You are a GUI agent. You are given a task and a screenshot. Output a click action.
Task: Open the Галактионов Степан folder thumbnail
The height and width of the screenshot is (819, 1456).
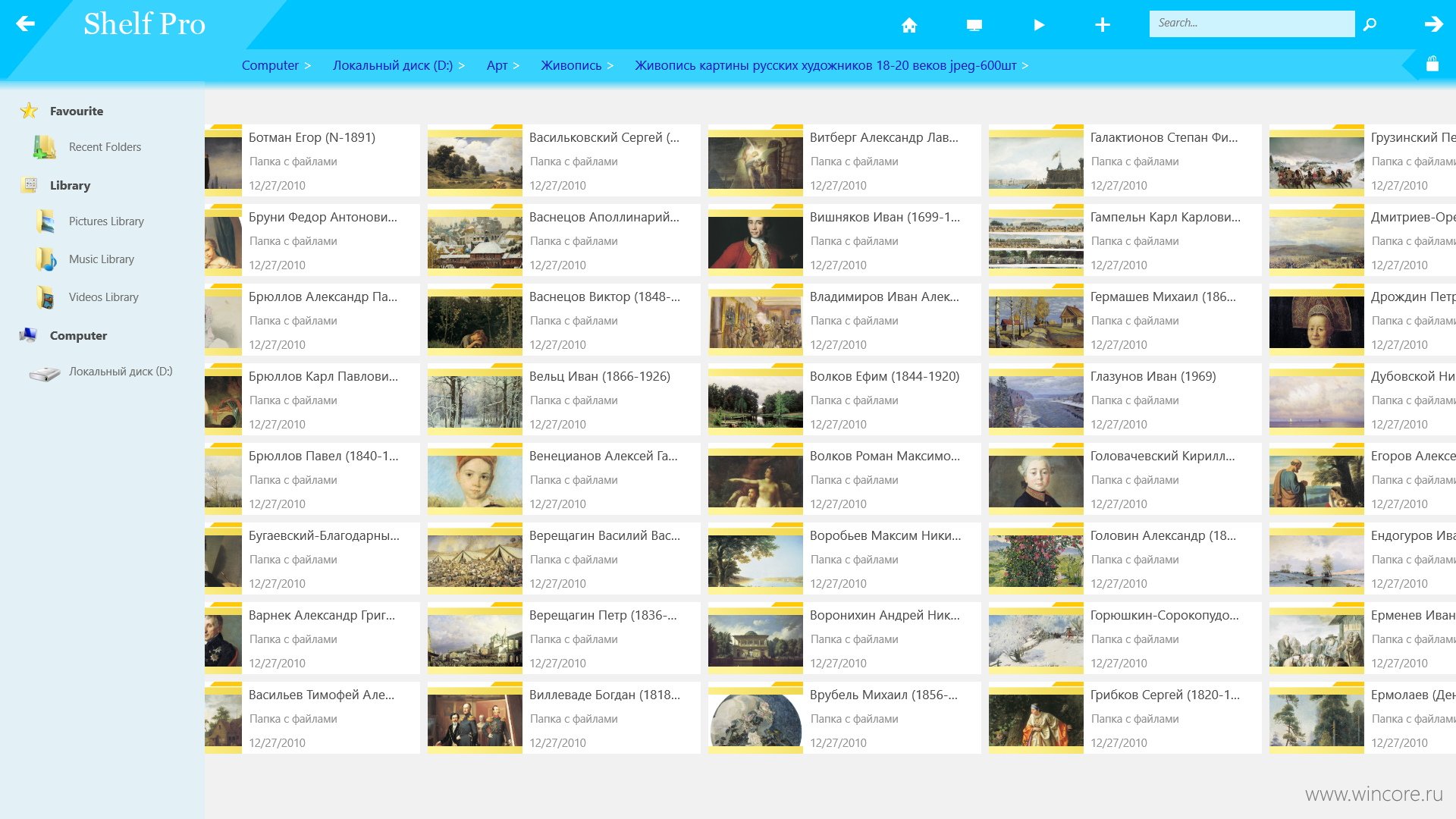[1036, 160]
